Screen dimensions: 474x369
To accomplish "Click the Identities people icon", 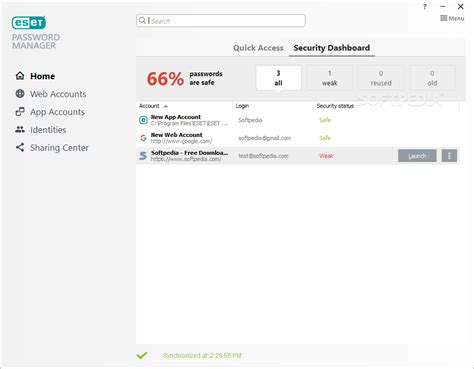I will pos(20,129).
